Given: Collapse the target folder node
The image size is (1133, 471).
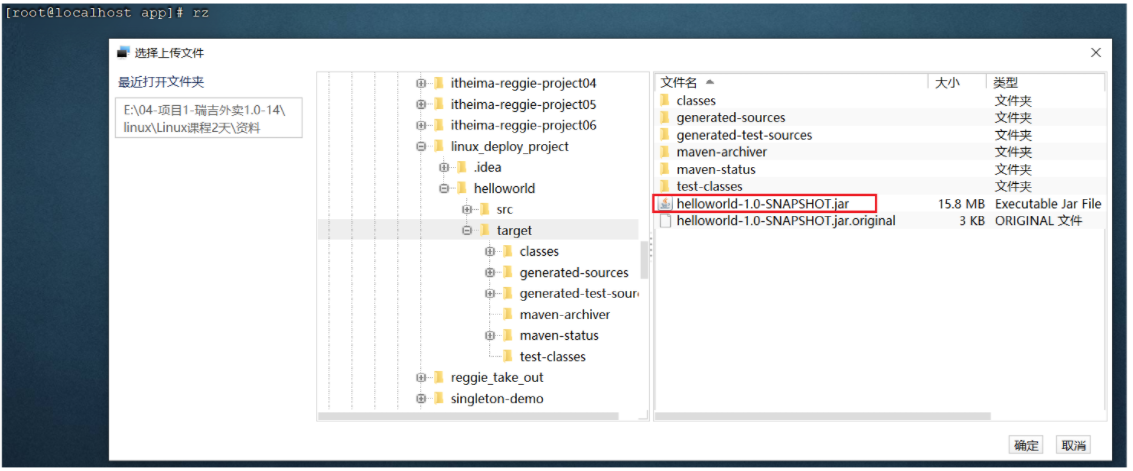Looking at the screenshot, I should [467, 230].
